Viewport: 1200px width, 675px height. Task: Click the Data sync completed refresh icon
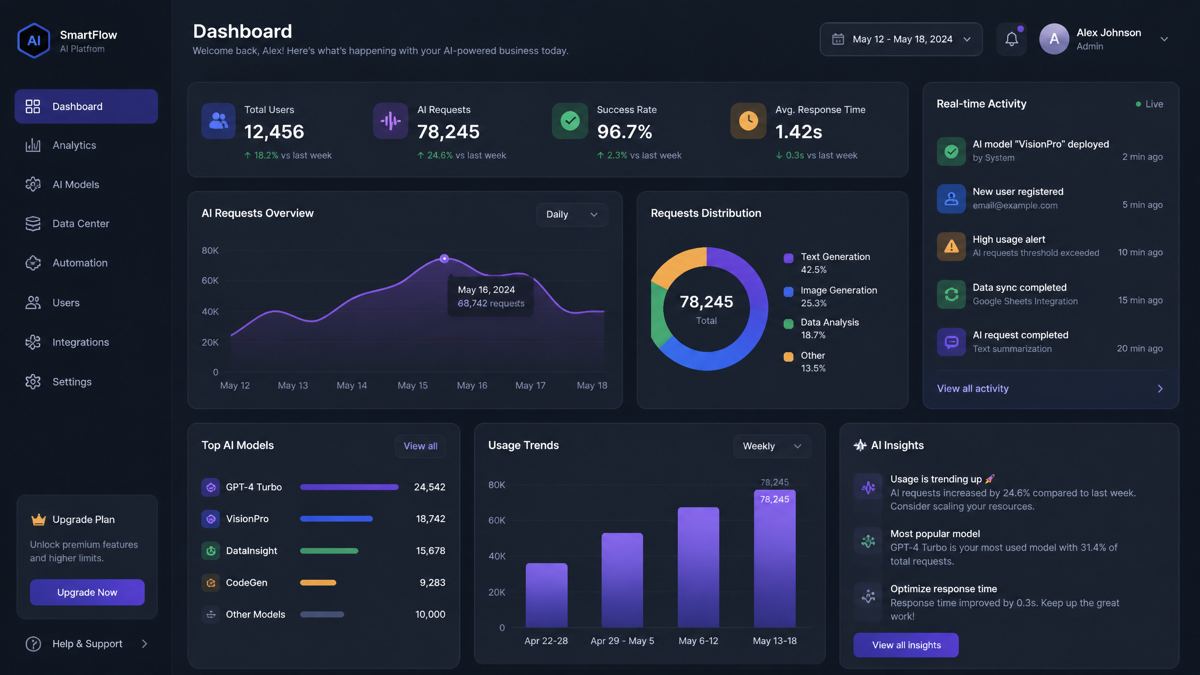[x=951, y=294]
